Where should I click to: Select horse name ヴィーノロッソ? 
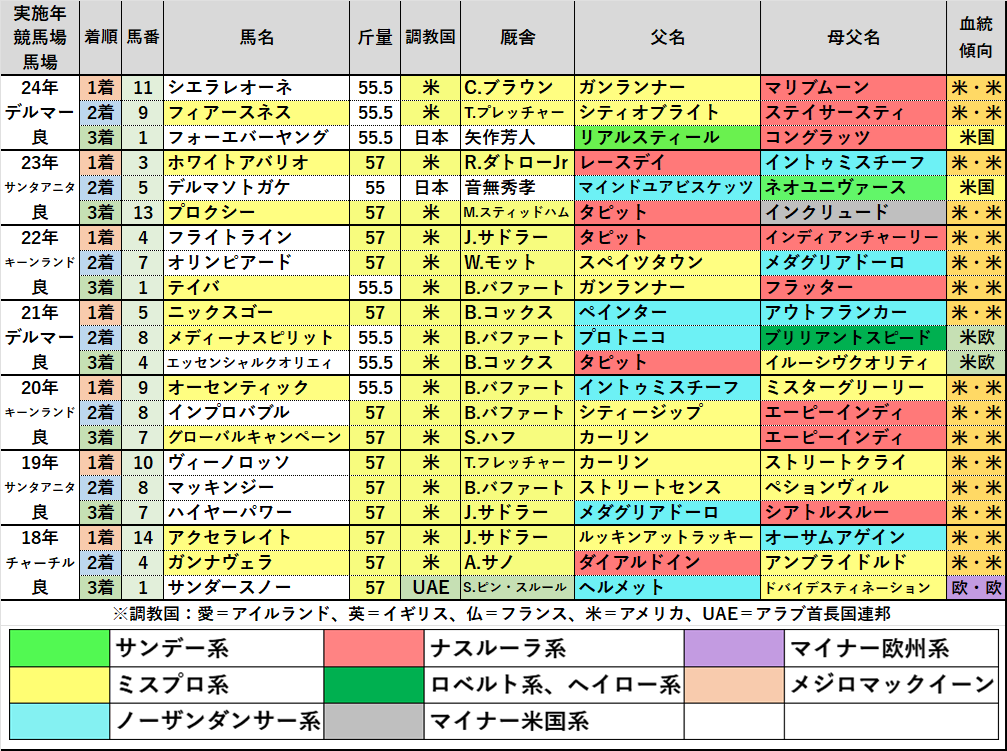pos(256,463)
